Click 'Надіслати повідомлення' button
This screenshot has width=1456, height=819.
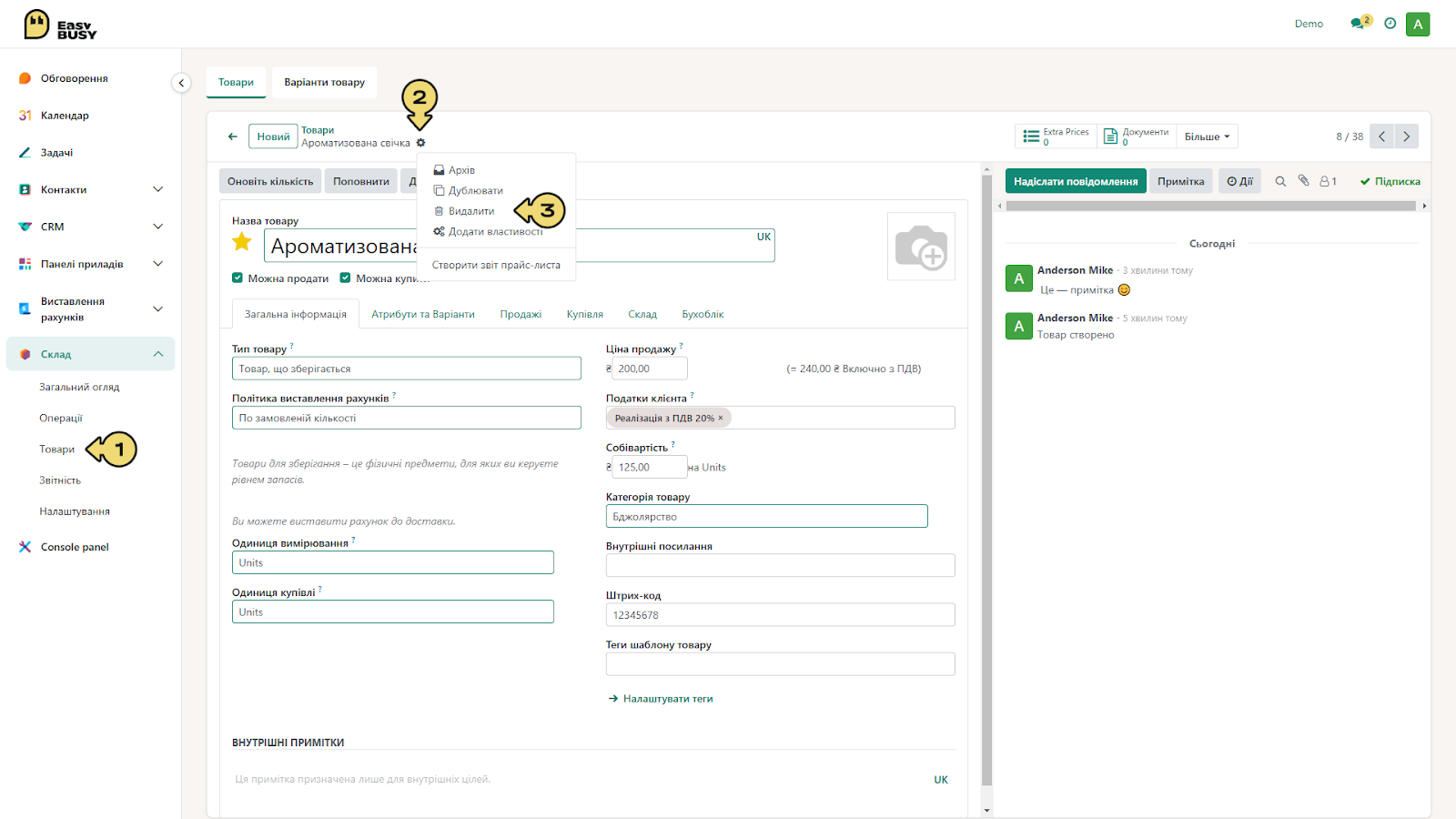[1076, 181]
